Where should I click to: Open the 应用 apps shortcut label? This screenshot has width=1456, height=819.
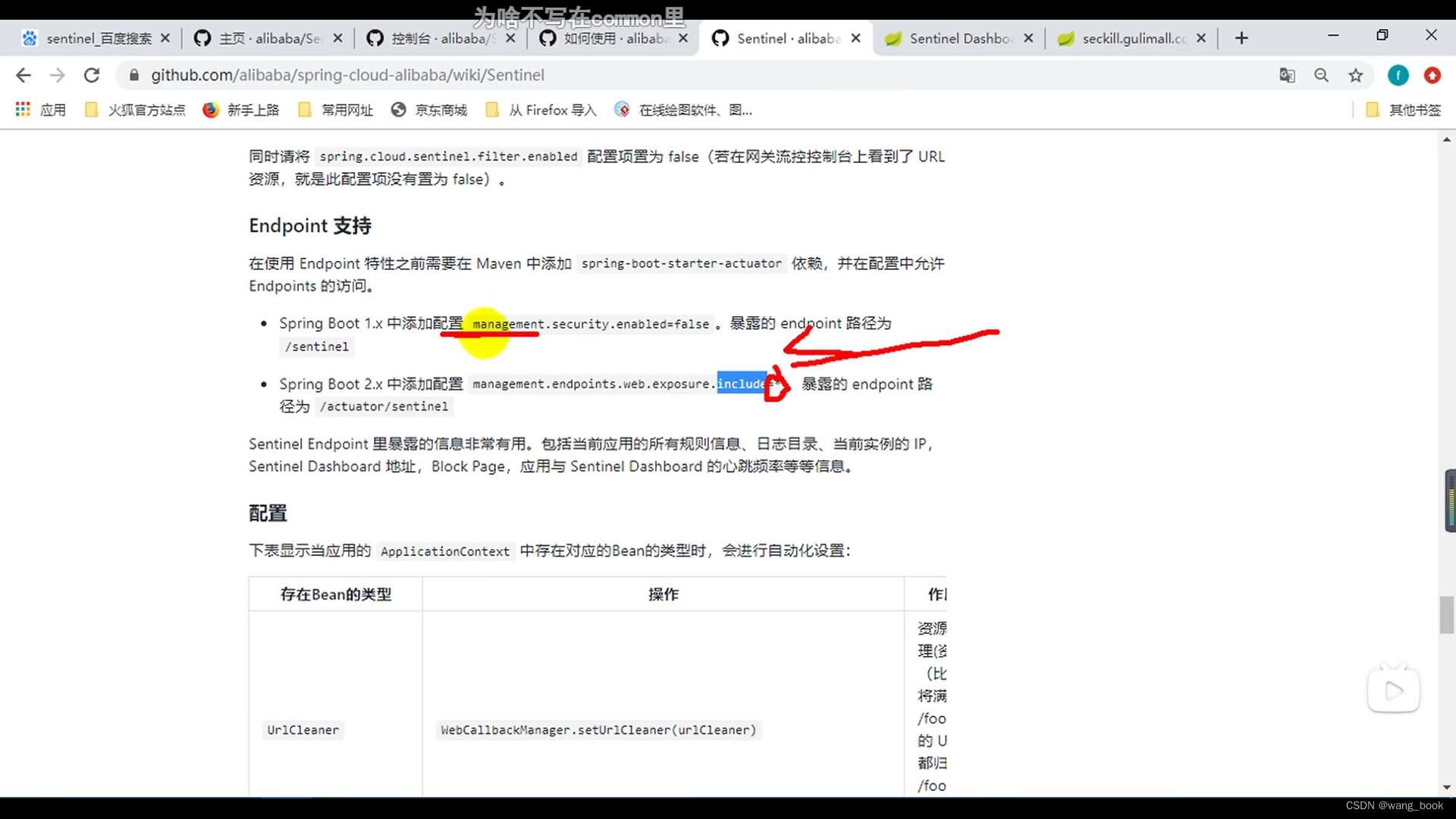[53, 110]
